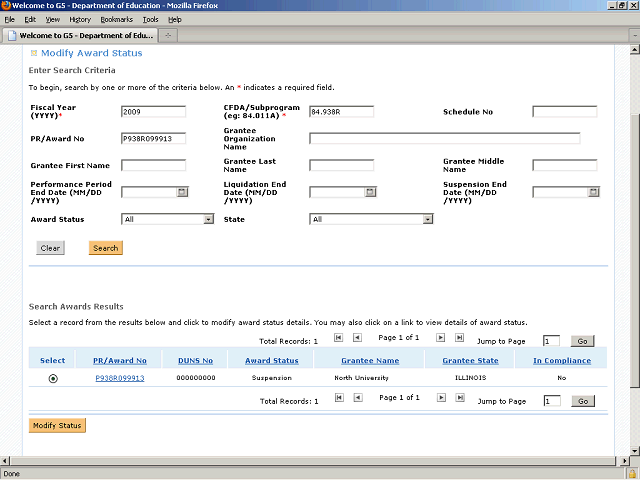
Task: Click the top Go button
Action: pos(582,341)
